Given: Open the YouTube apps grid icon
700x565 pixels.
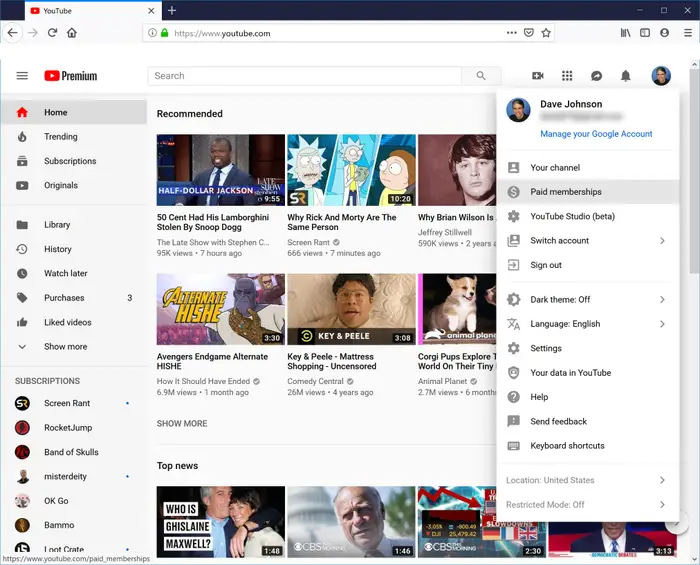Looking at the screenshot, I should pos(567,76).
